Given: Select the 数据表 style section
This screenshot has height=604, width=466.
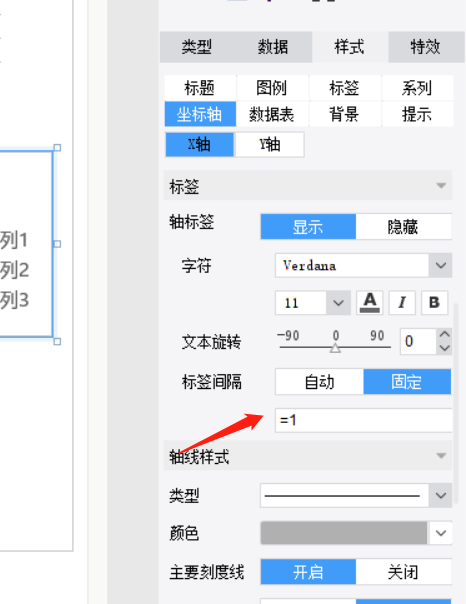Looking at the screenshot, I should (272, 114).
